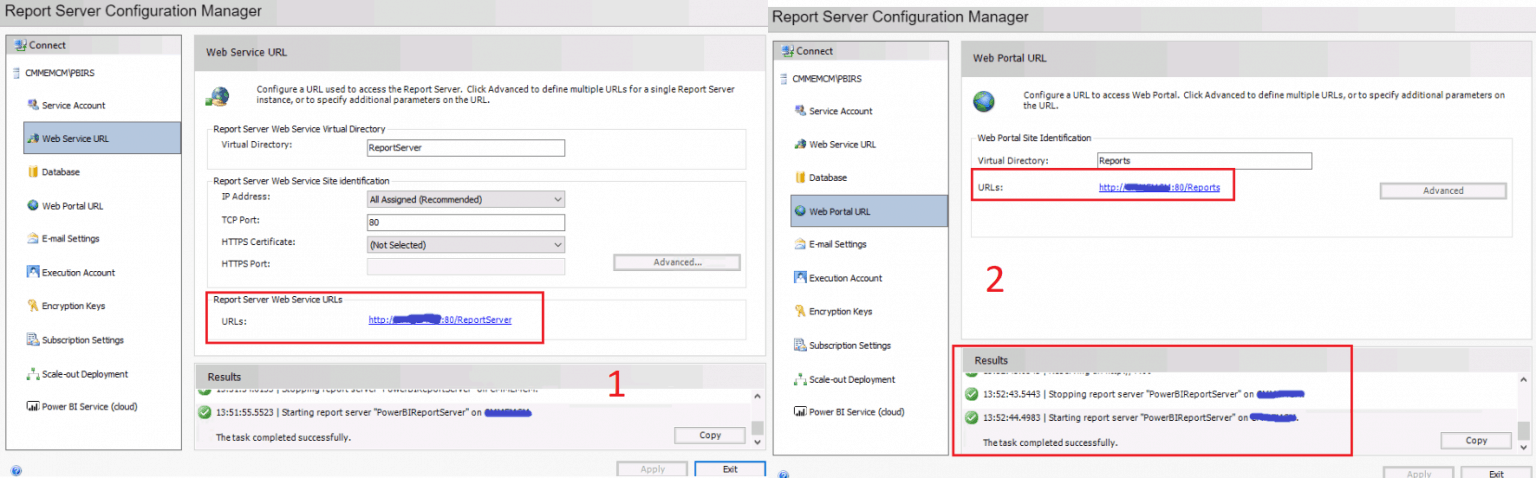Click Advanced... button in Web Service URL window
The width and height of the screenshot is (1536, 478).
click(x=677, y=262)
